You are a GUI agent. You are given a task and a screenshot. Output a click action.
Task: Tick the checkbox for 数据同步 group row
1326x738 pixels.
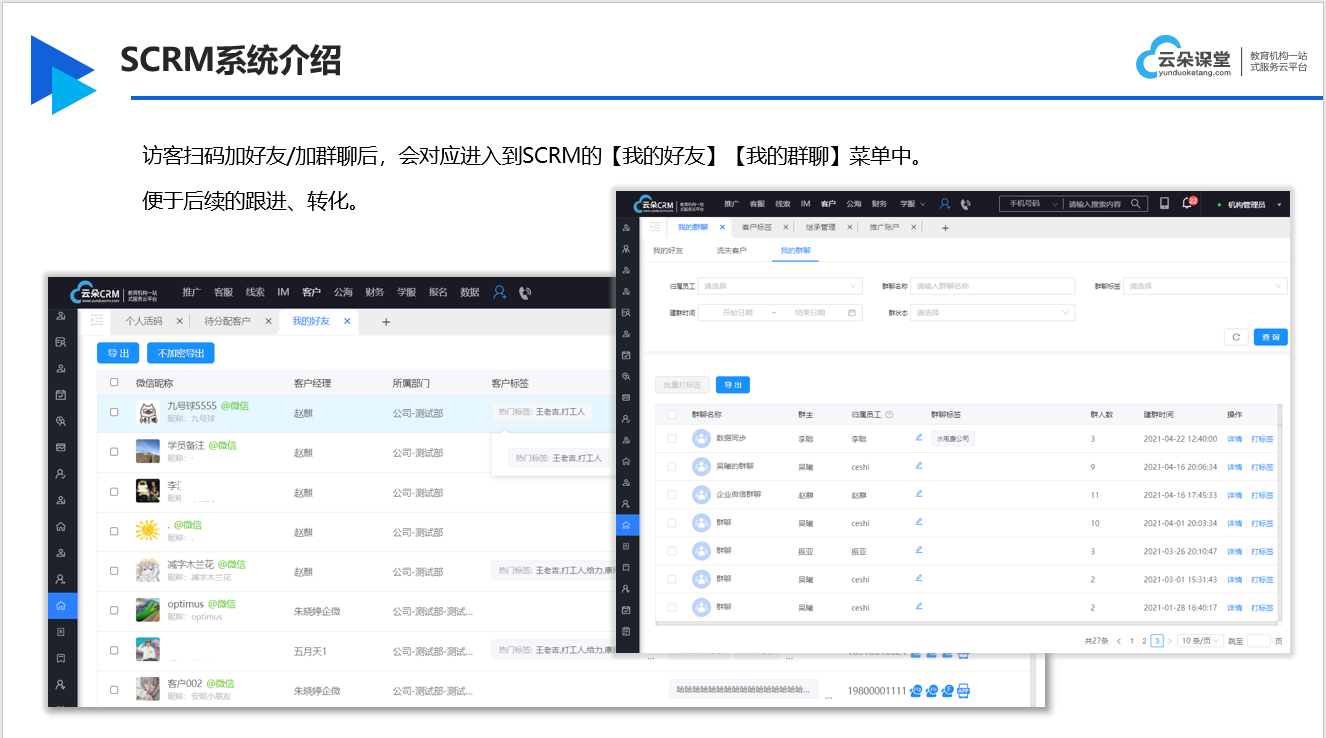tap(672, 438)
